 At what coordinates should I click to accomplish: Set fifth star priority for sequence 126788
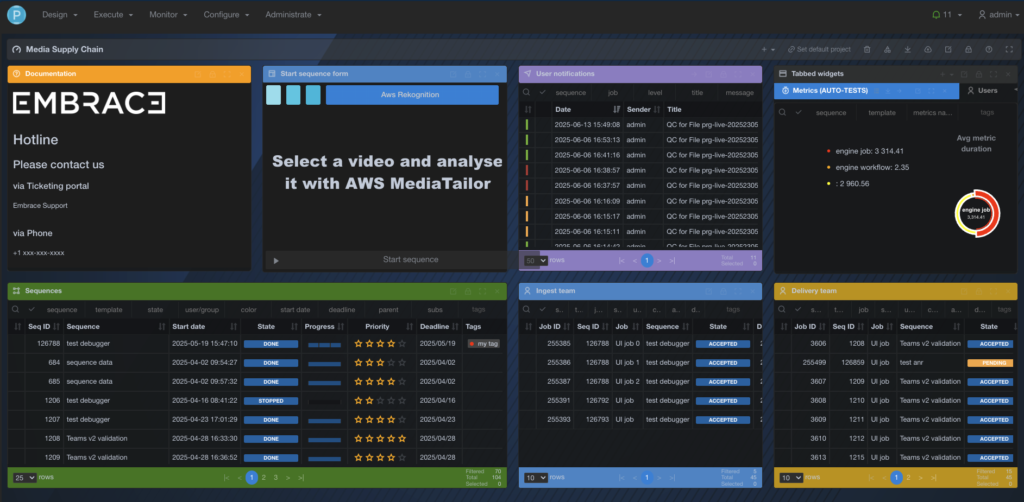(x=402, y=343)
